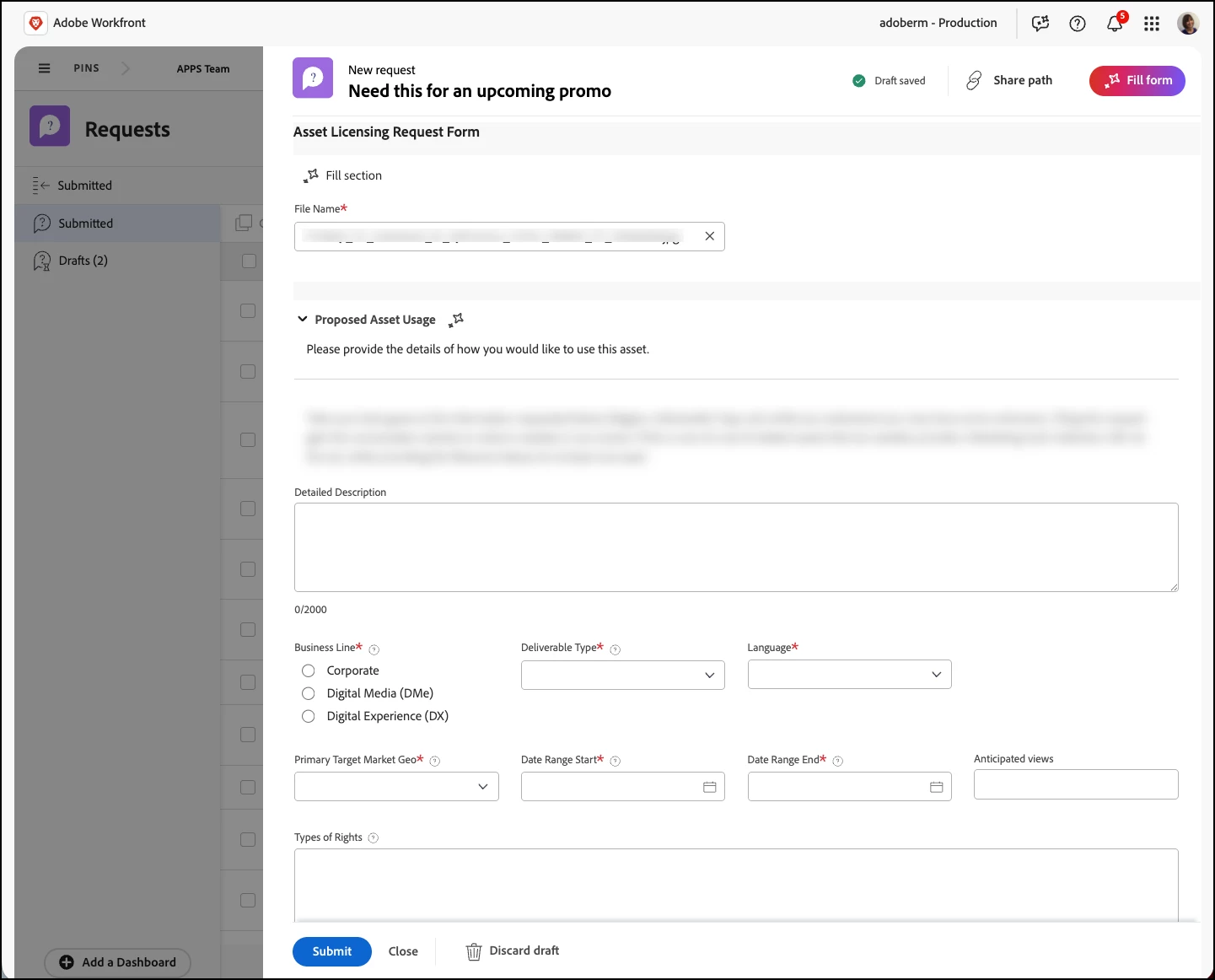Click the Fill section link text

click(354, 175)
